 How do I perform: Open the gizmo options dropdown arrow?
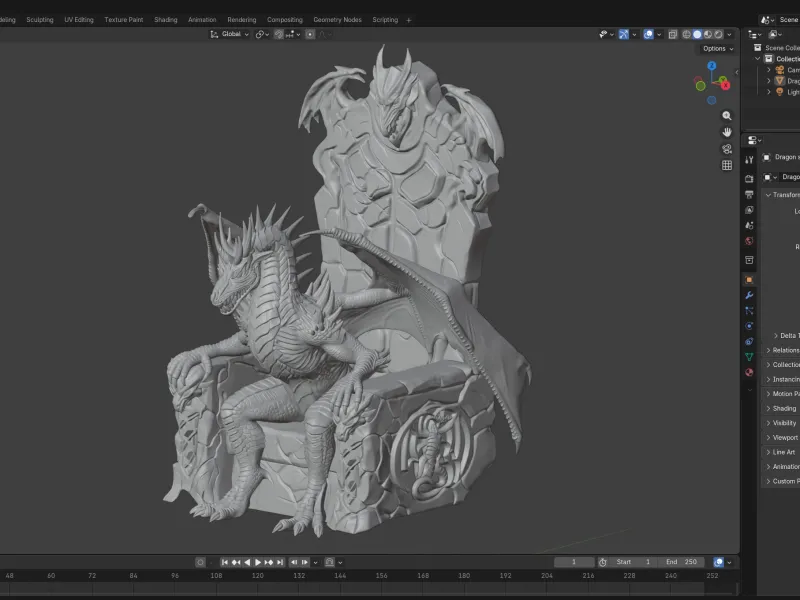click(634, 34)
